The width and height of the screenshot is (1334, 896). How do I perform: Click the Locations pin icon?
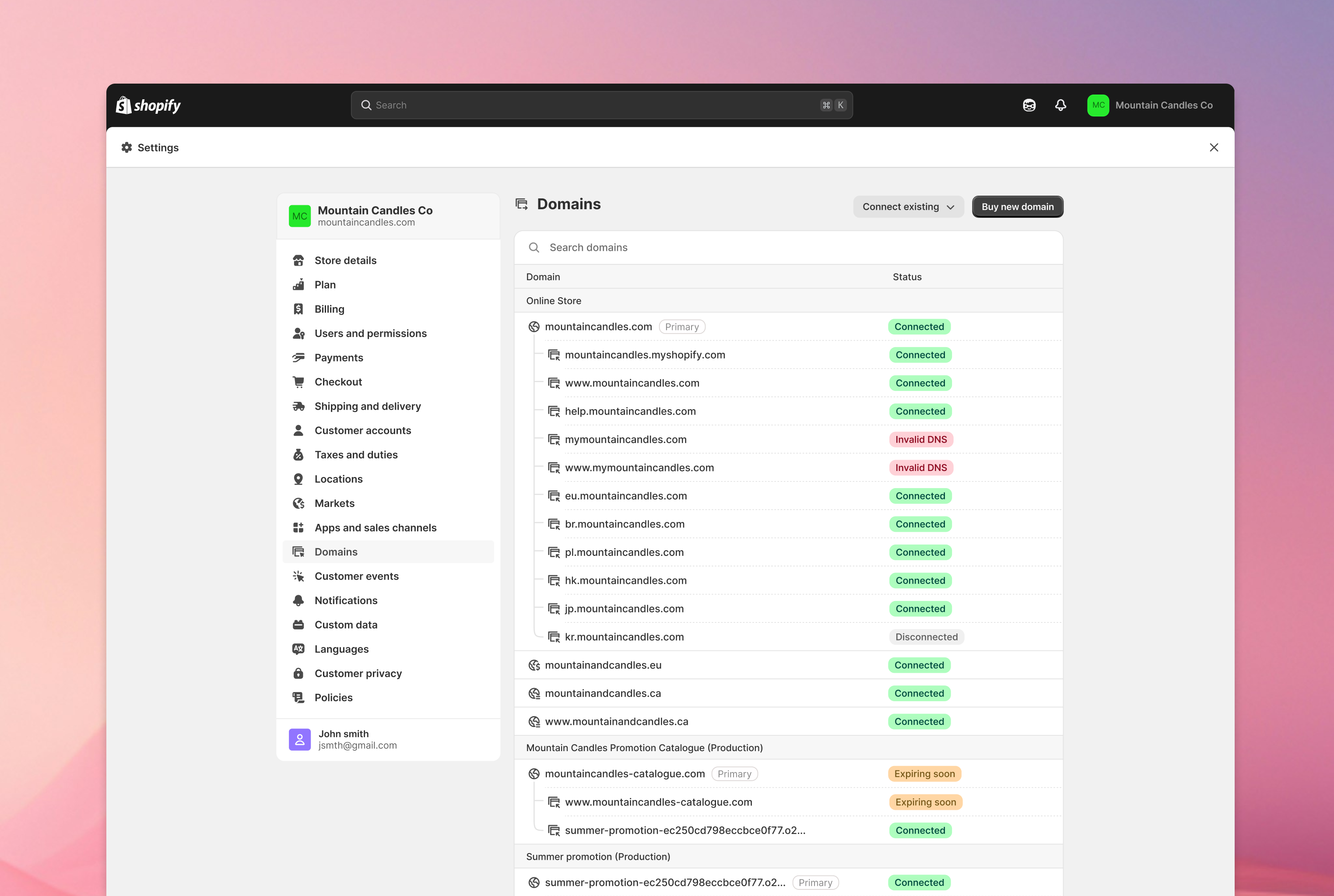(298, 479)
